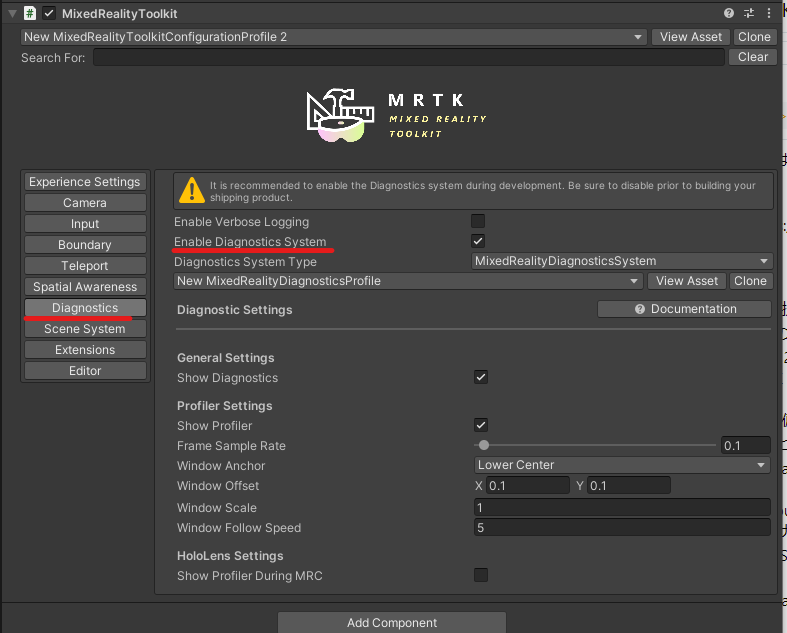Viewport: 787px width, 633px height.
Task: Click the Diagnostics System Type label
Action: tap(245, 262)
